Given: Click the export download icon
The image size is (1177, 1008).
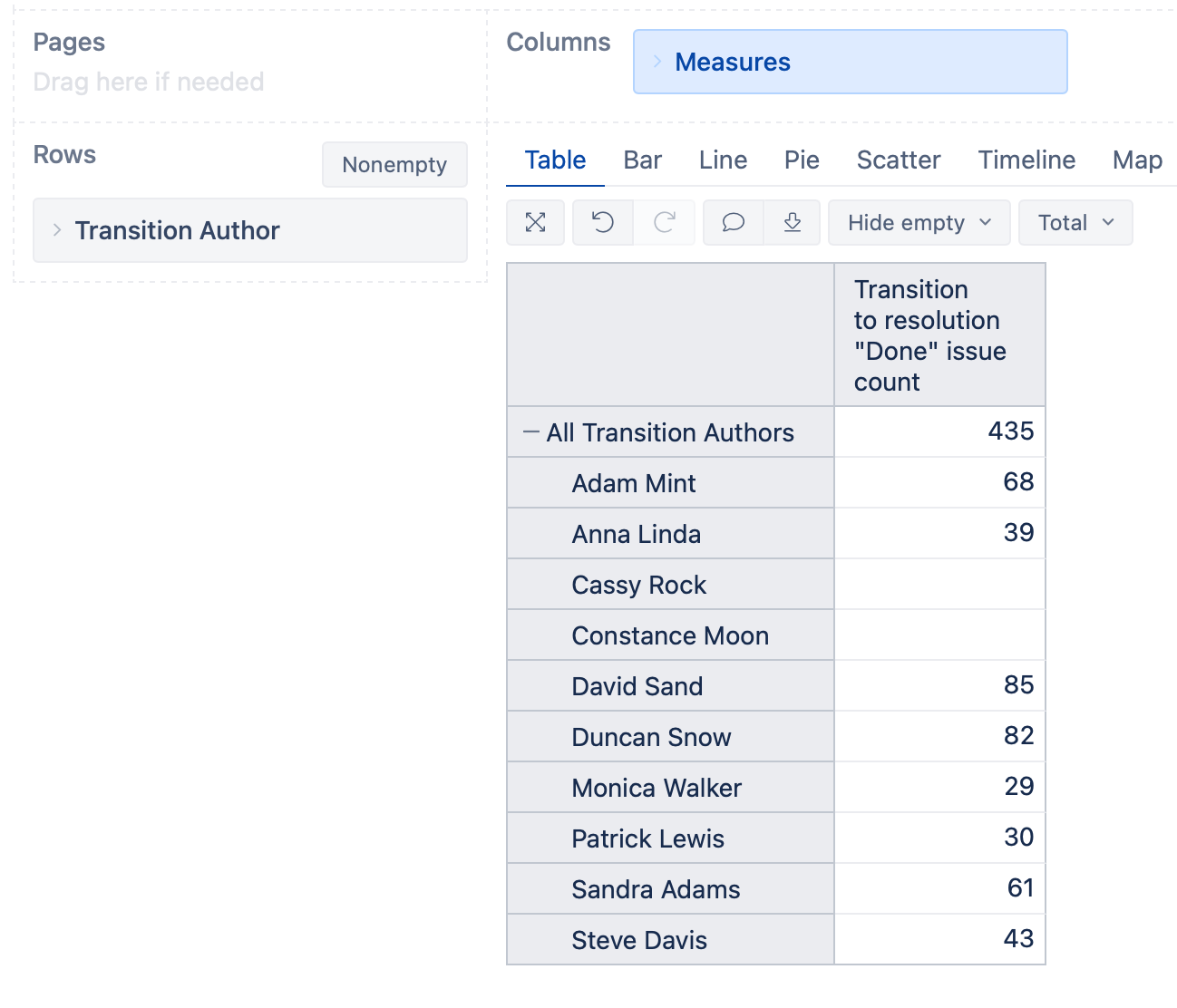Looking at the screenshot, I should click(x=792, y=223).
